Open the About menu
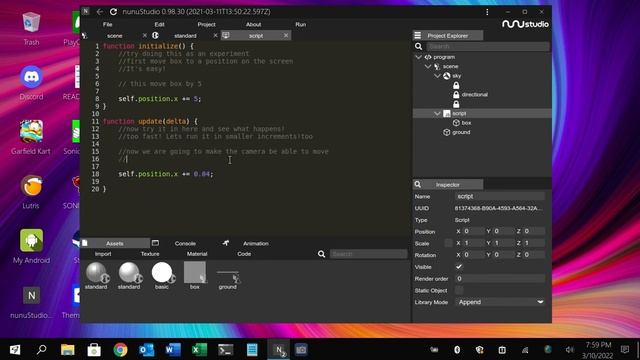640x360 pixels. 253,24
